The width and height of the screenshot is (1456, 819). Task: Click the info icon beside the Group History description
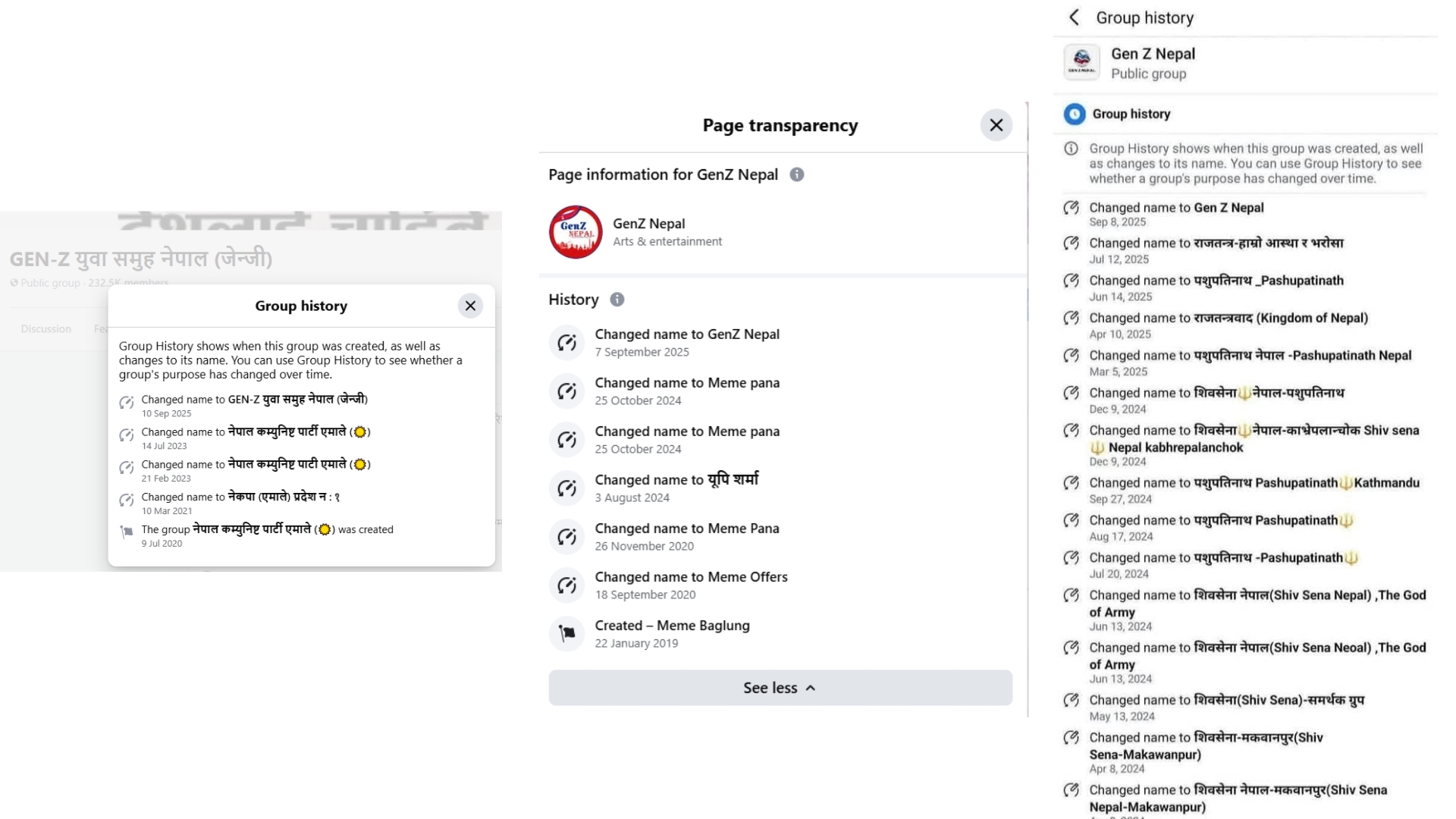coord(1071,149)
